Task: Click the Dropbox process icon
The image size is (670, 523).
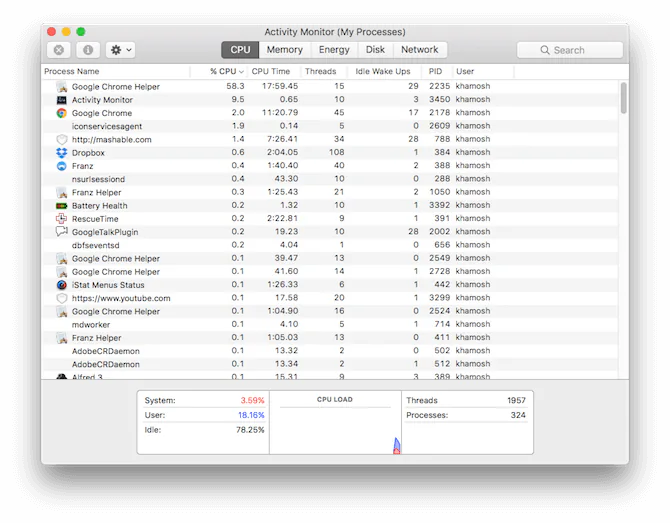Action: coord(62,153)
